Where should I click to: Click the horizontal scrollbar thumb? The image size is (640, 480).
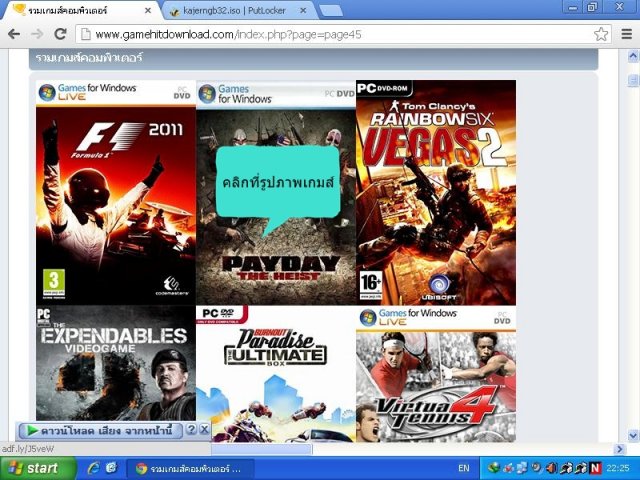(262, 449)
